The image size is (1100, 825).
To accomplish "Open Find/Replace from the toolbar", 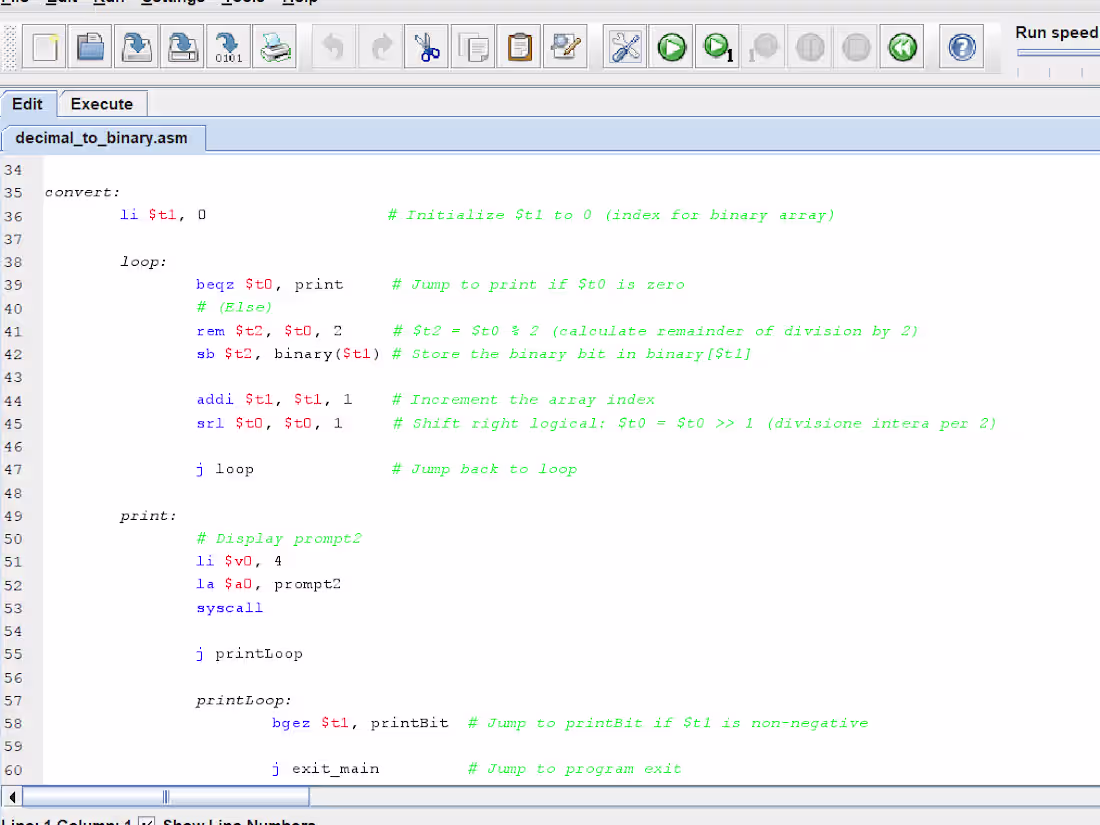I will click(565, 47).
